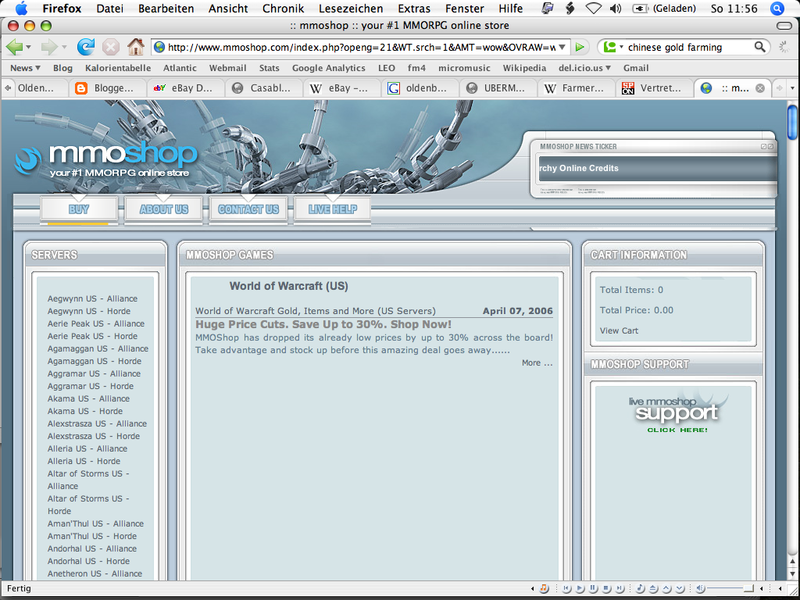Click the AirPort Wi-Fi status icon
Image resolution: width=800 pixels, height=600 pixels.
point(593,8)
